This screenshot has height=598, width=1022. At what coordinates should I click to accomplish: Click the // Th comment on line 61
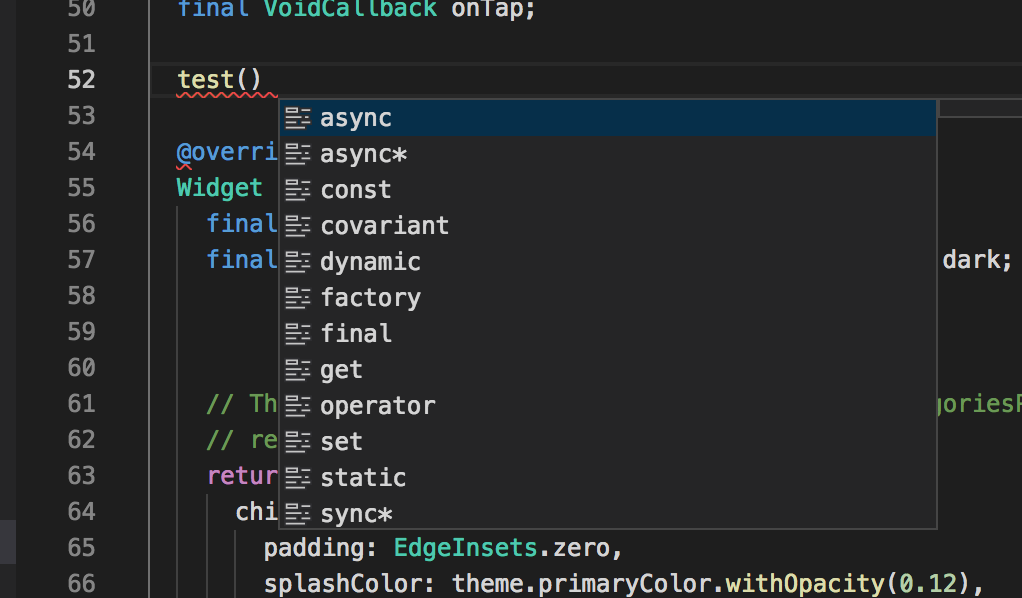[242, 404]
